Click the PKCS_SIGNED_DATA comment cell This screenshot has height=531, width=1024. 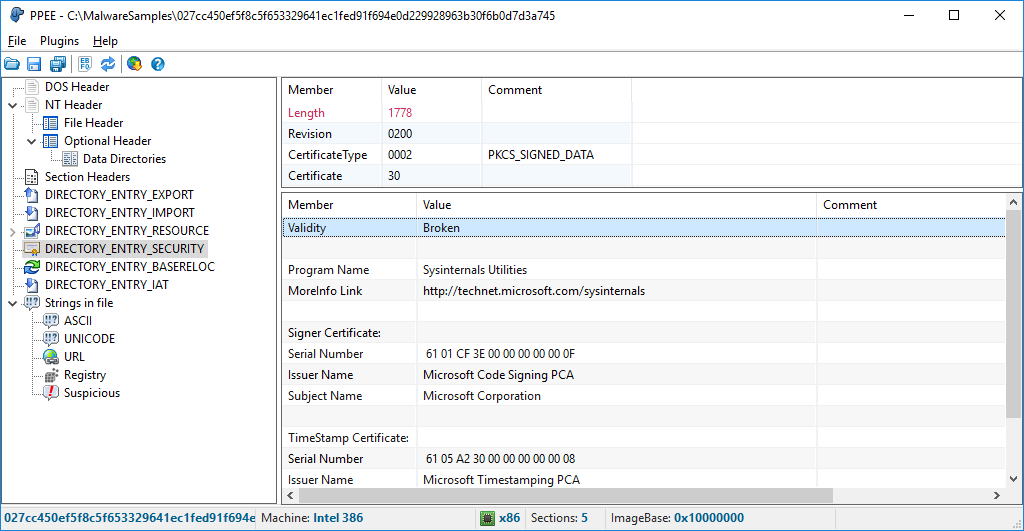(541, 155)
